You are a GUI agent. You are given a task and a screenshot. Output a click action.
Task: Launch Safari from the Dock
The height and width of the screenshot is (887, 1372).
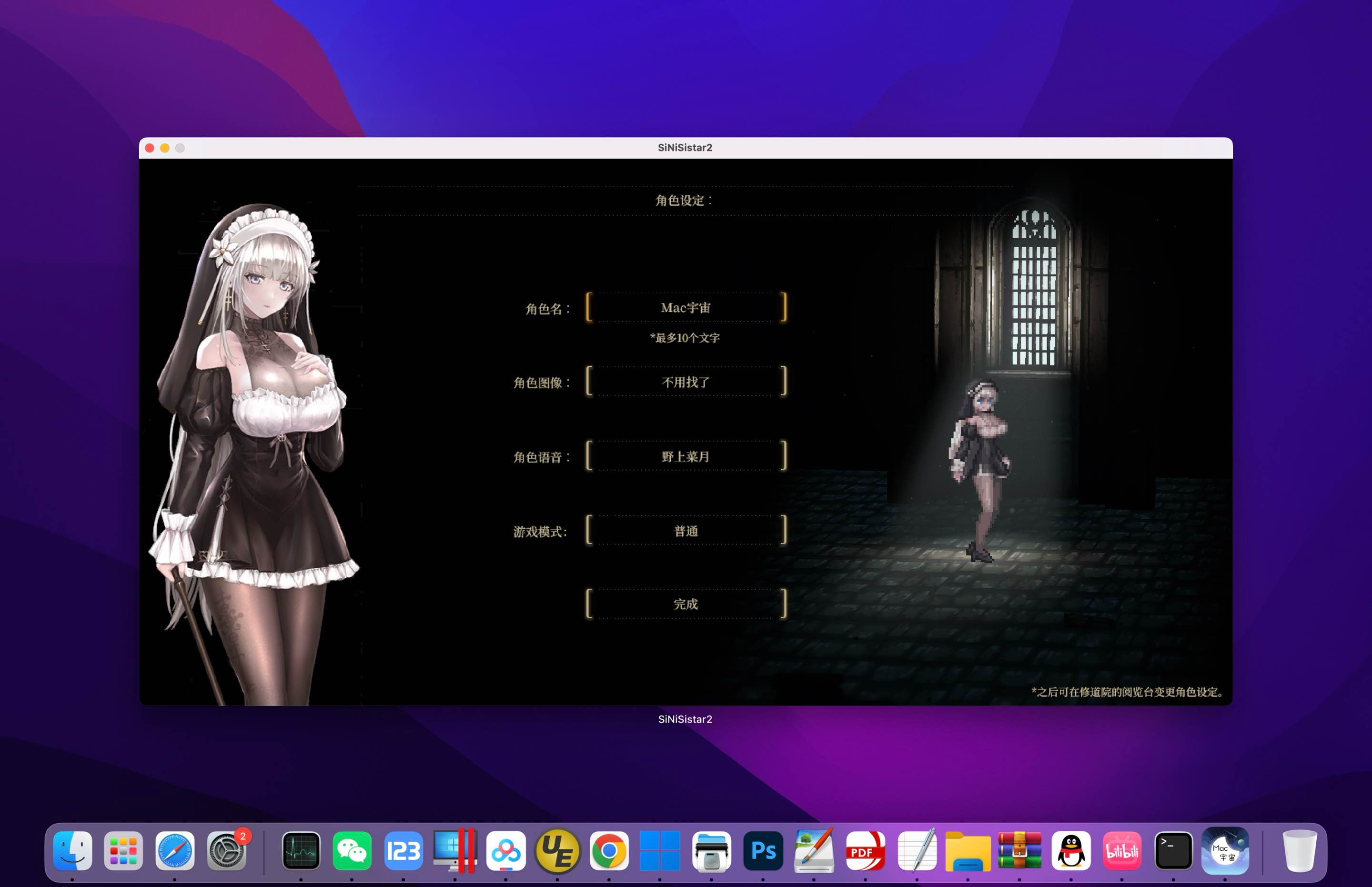pos(175,851)
